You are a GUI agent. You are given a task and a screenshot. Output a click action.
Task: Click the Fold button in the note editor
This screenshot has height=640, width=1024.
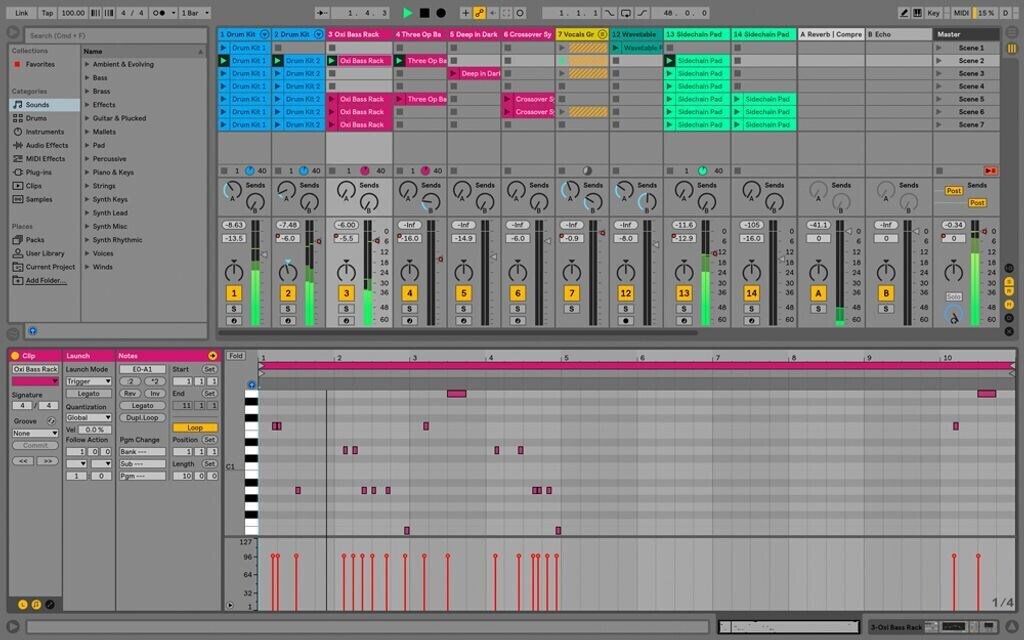click(235, 356)
